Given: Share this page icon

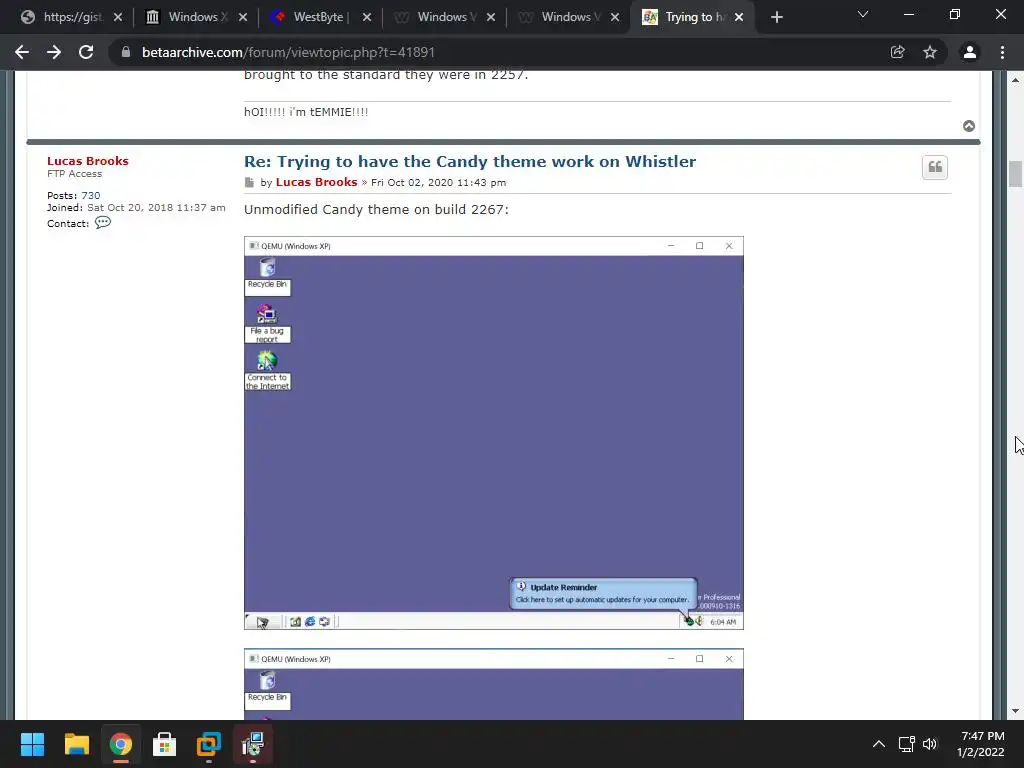Looking at the screenshot, I should point(898,52).
